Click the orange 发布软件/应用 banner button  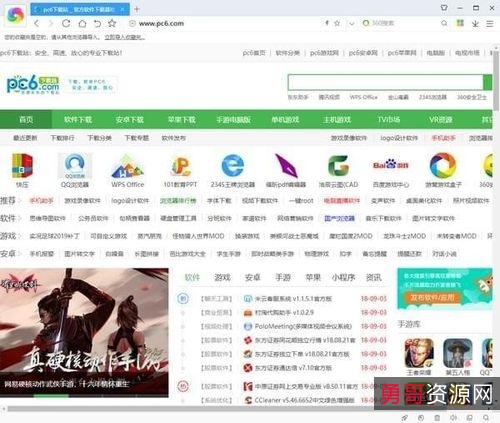[x=432, y=297]
